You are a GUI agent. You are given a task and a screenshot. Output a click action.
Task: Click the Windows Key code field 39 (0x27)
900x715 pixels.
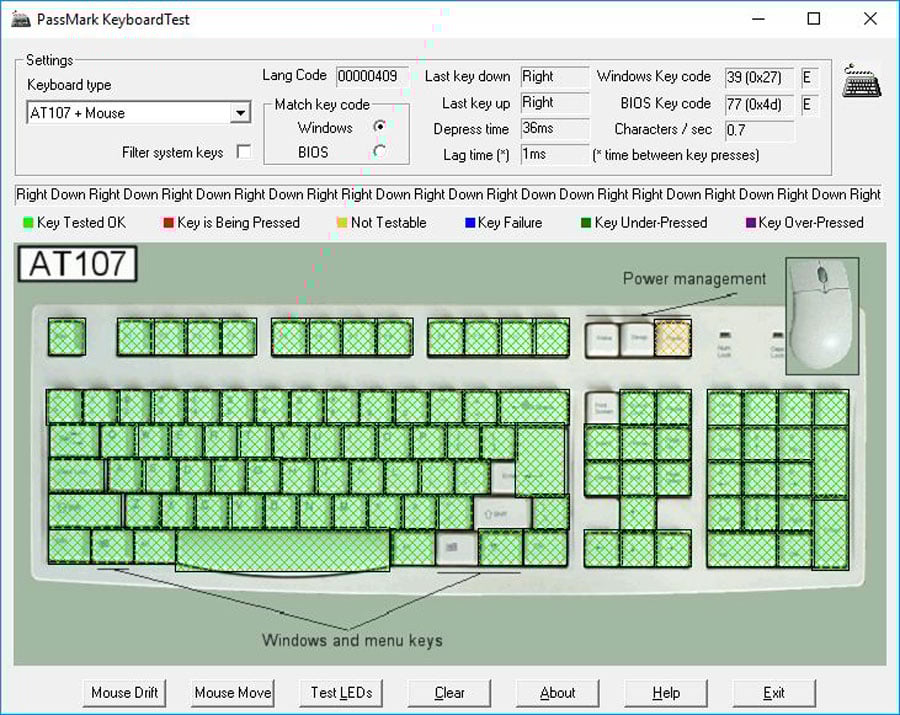tap(759, 77)
